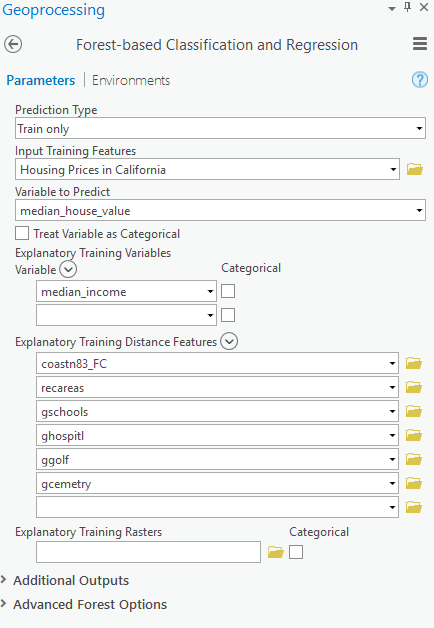Image resolution: width=434 pixels, height=628 pixels.
Task: Select the Parameters tab
Action: (x=41, y=80)
